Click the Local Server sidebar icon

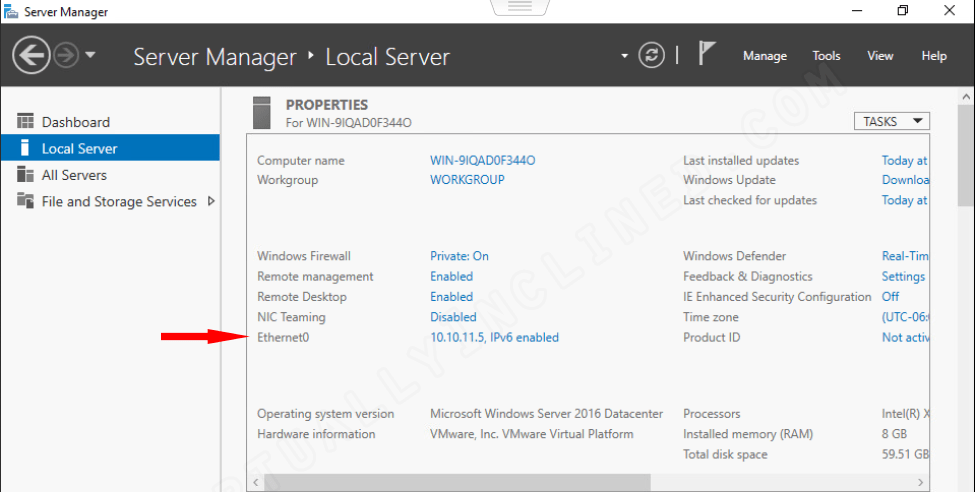25,148
